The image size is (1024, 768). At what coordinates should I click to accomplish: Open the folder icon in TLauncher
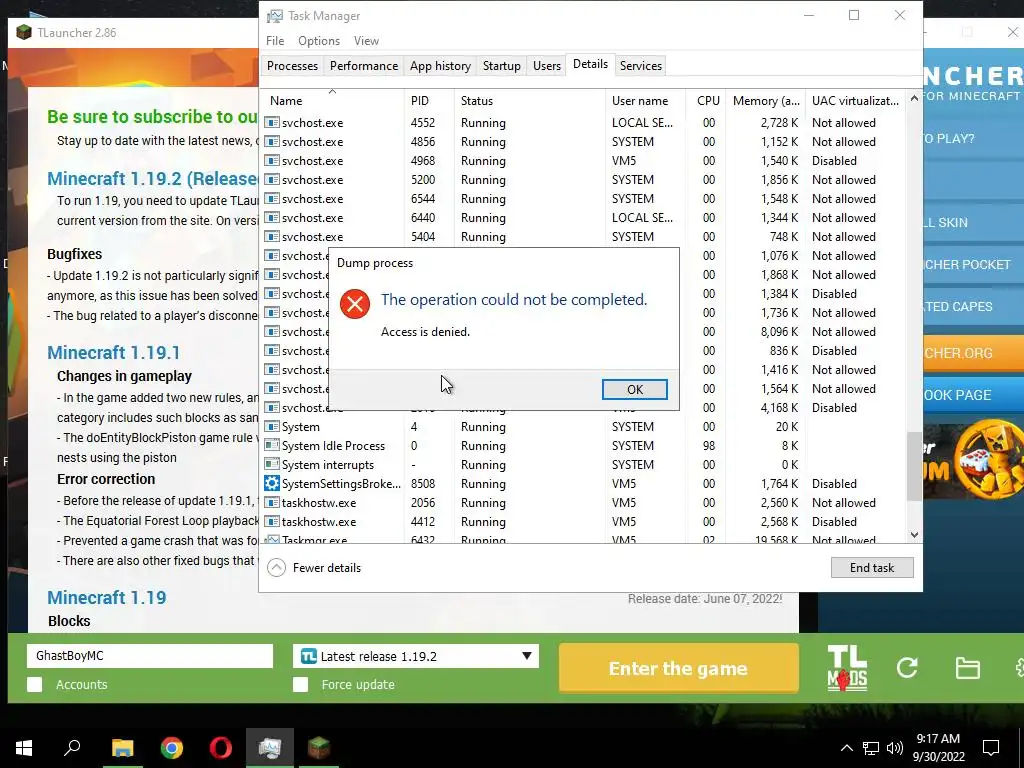[967, 668]
